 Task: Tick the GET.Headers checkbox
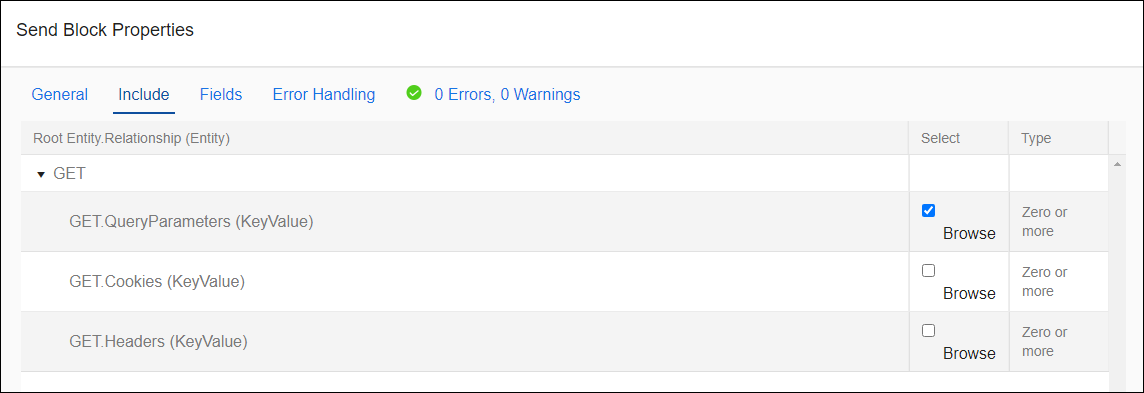point(928,330)
